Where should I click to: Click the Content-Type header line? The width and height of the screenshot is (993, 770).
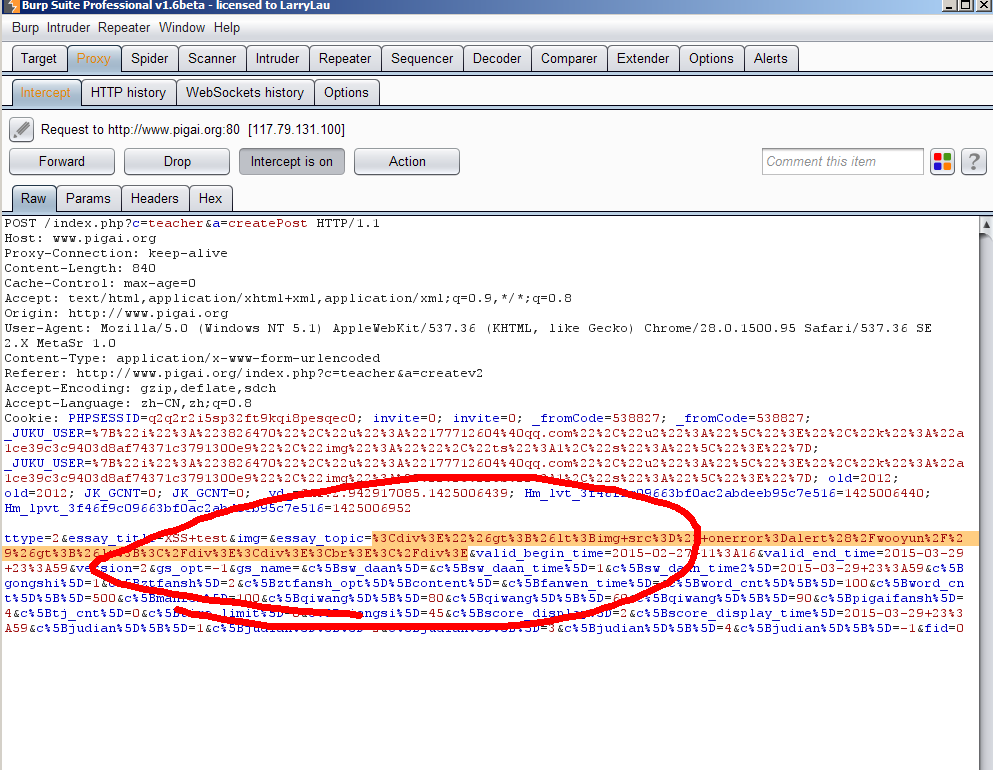[x=193, y=358]
